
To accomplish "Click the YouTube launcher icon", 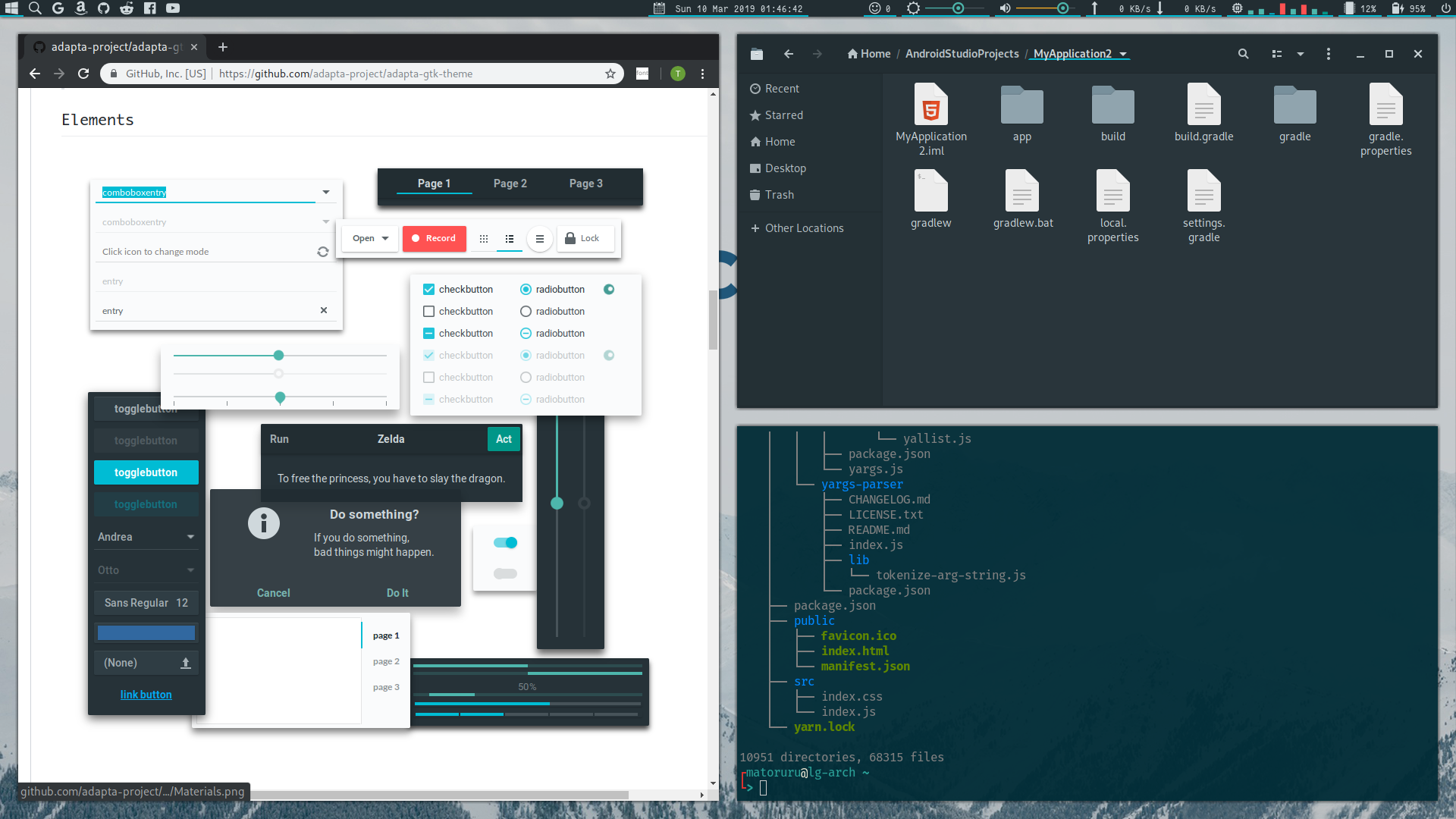I will tap(173, 8).
